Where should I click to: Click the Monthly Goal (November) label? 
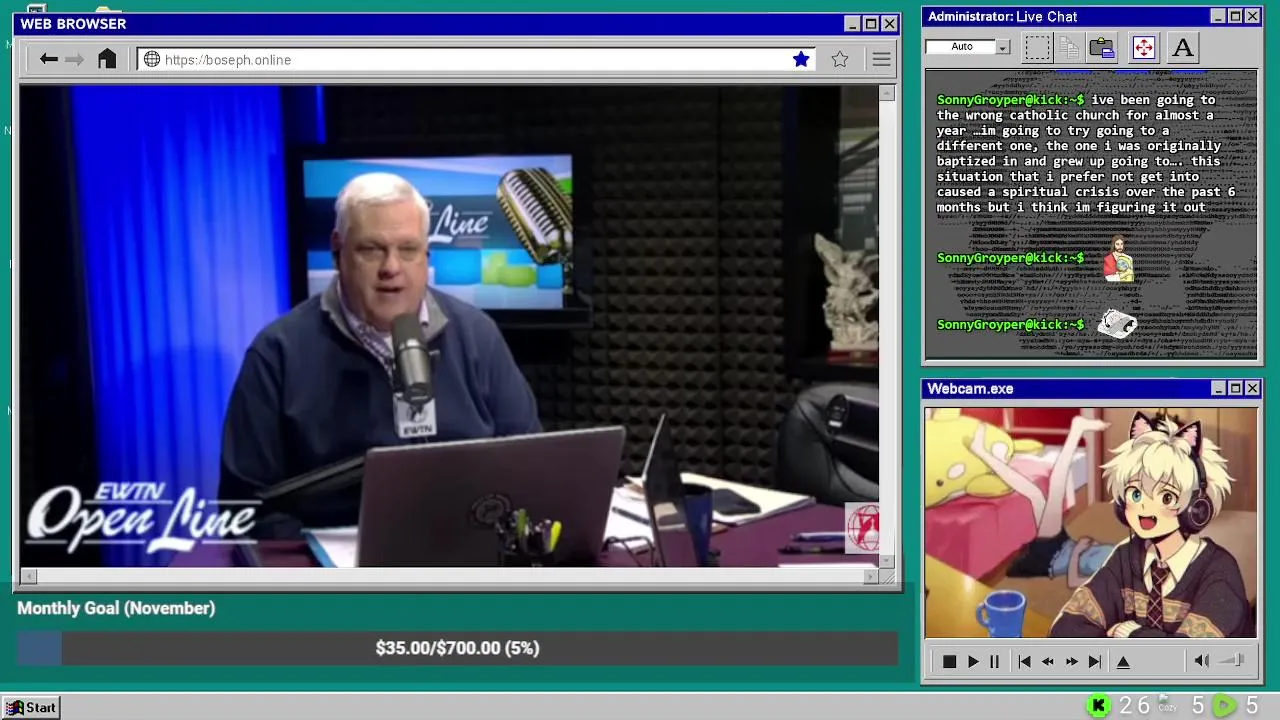(116, 608)
